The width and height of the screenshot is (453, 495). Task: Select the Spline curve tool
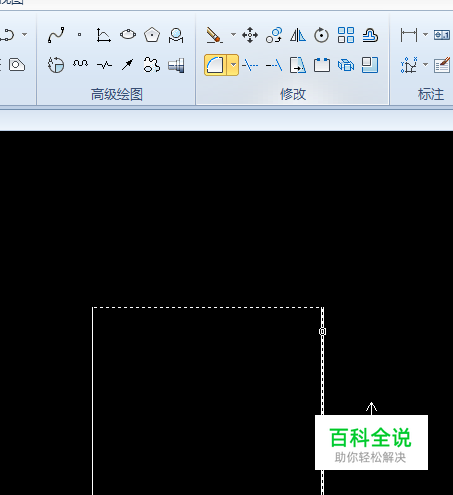click(56, 35)
